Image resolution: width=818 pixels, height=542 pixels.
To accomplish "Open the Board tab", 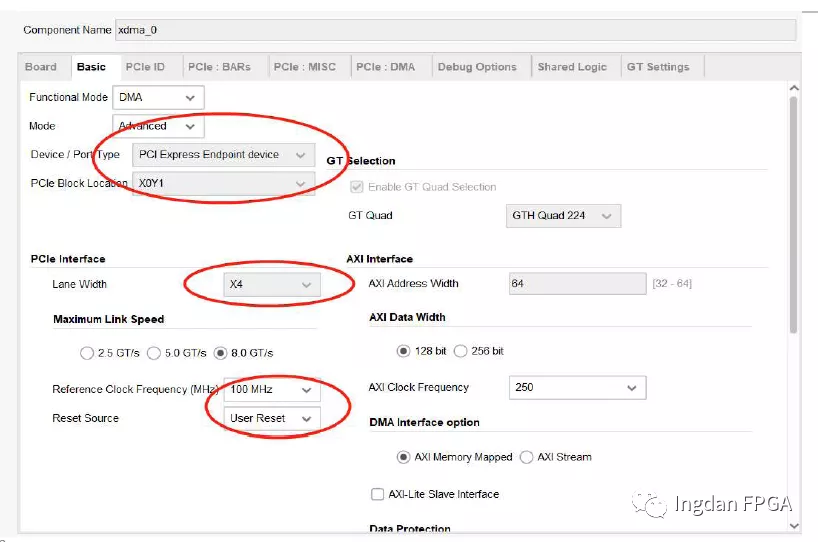I will click(41, 67).
